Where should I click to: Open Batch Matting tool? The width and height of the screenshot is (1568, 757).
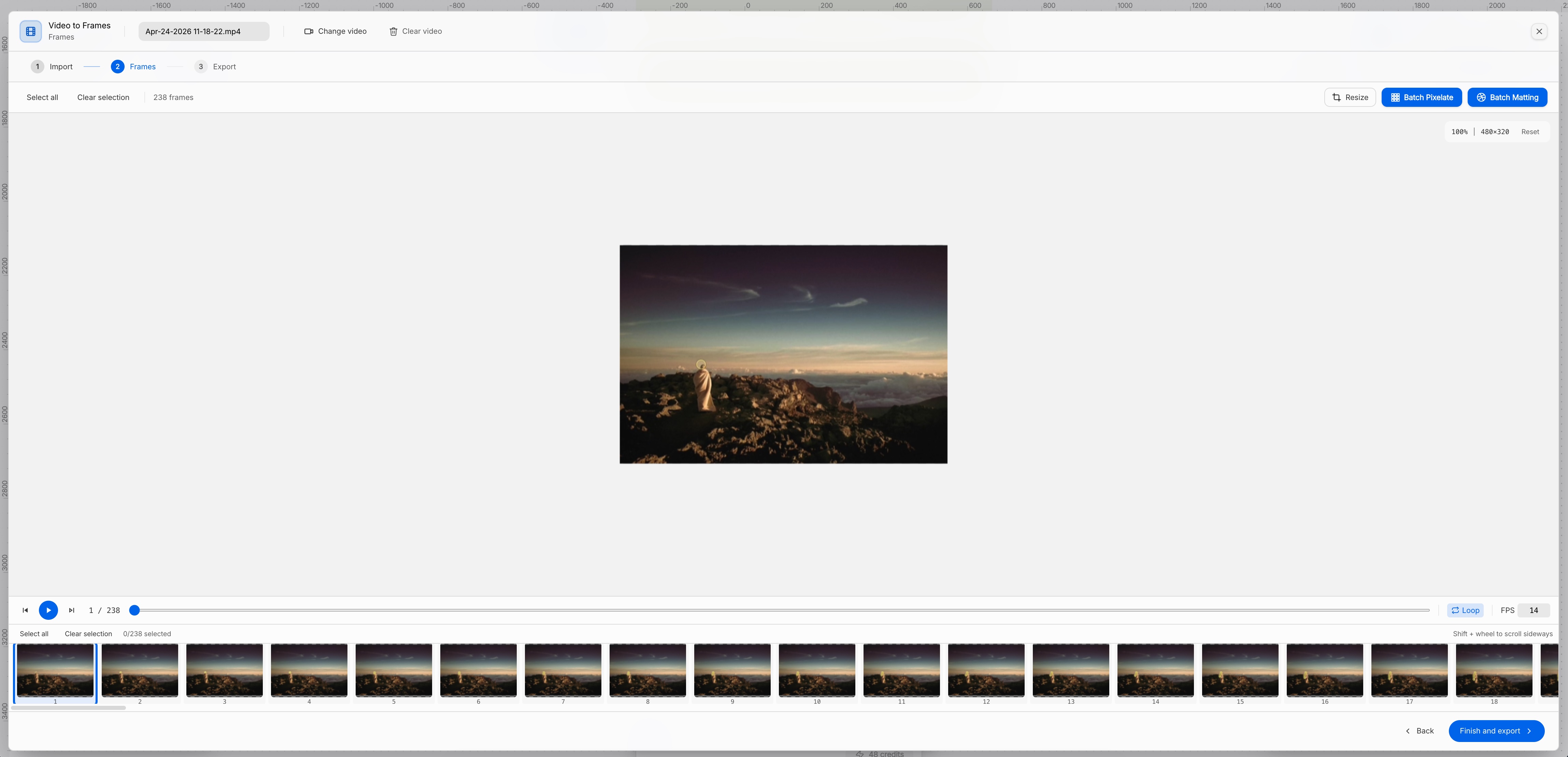coord(1507,97)
